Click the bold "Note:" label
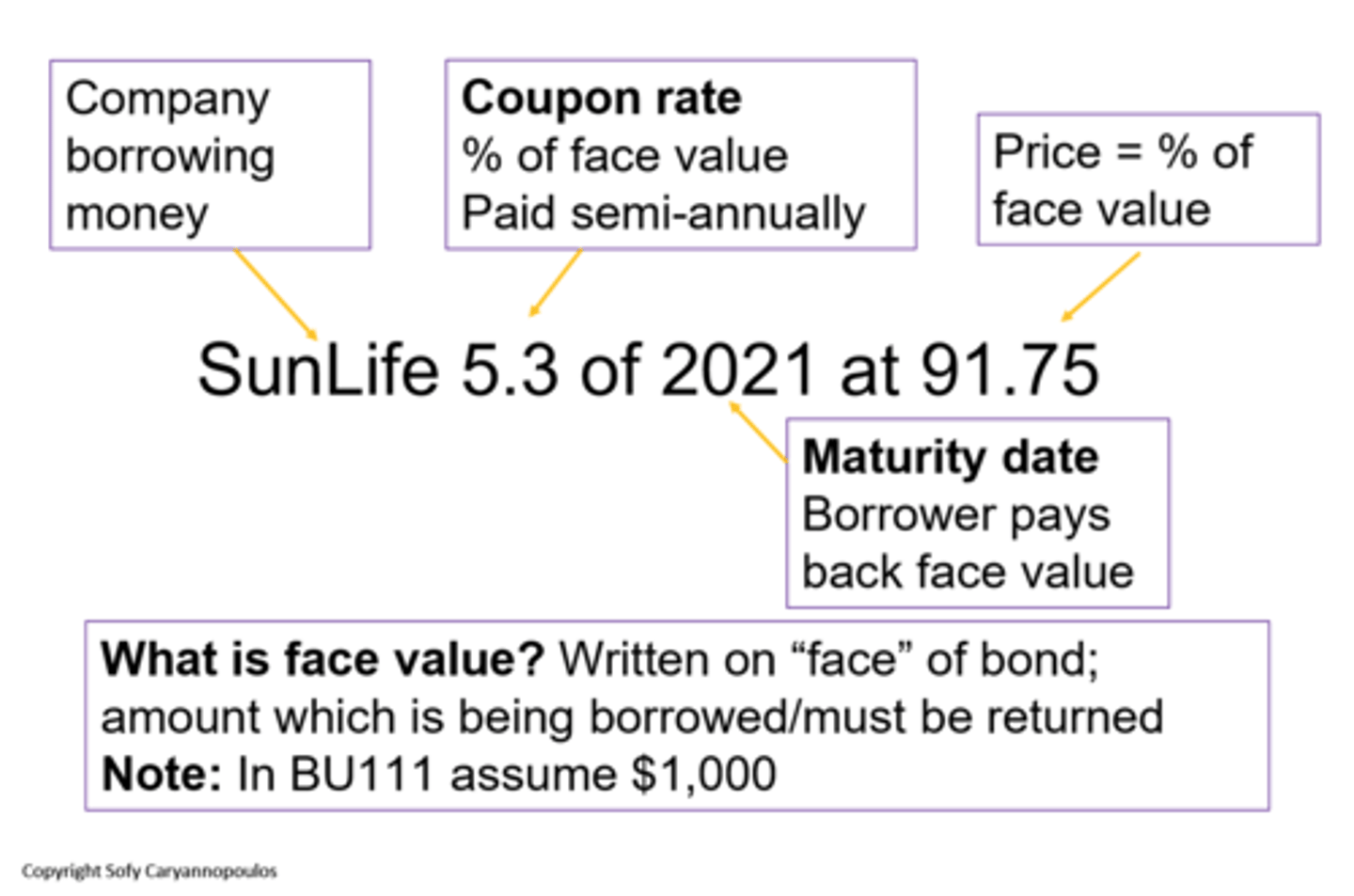Image resolution: width=1354 pixels, height=896 pixels. pos(161,775)
